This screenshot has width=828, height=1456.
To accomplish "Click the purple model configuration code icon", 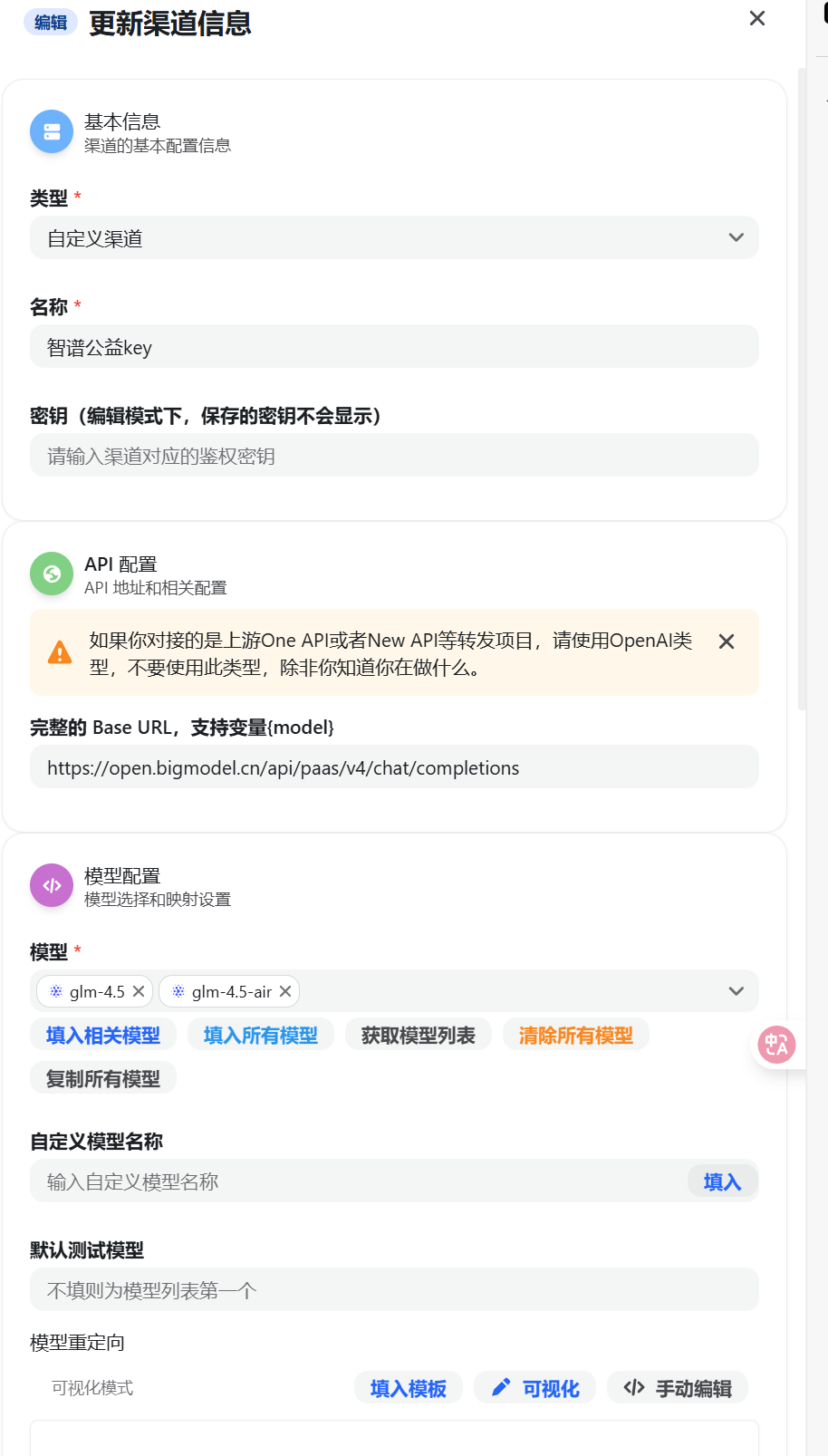I will [52, 885].
